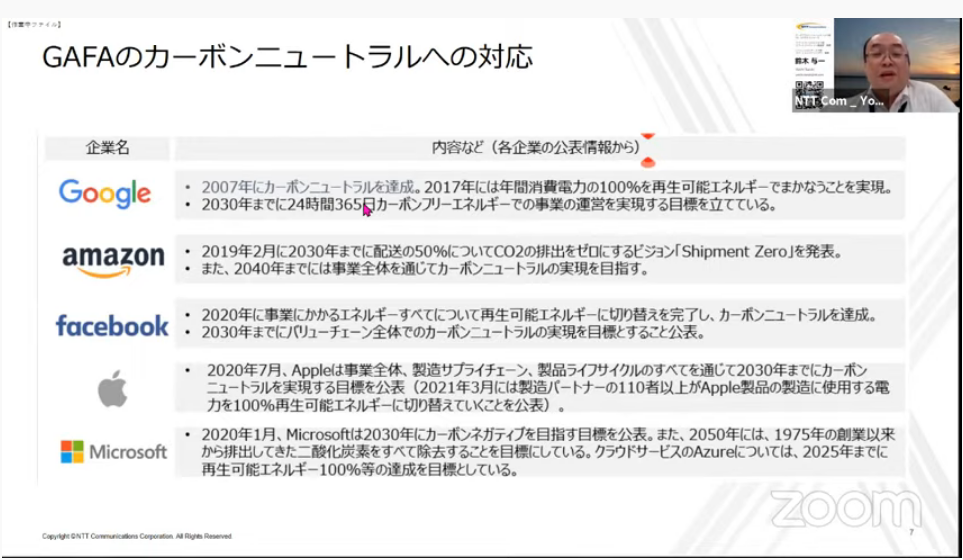The image size is (963, 560).
Task: Click Google's 2030年までに24時間365日 bullet line
Action: tap(488, 204)
